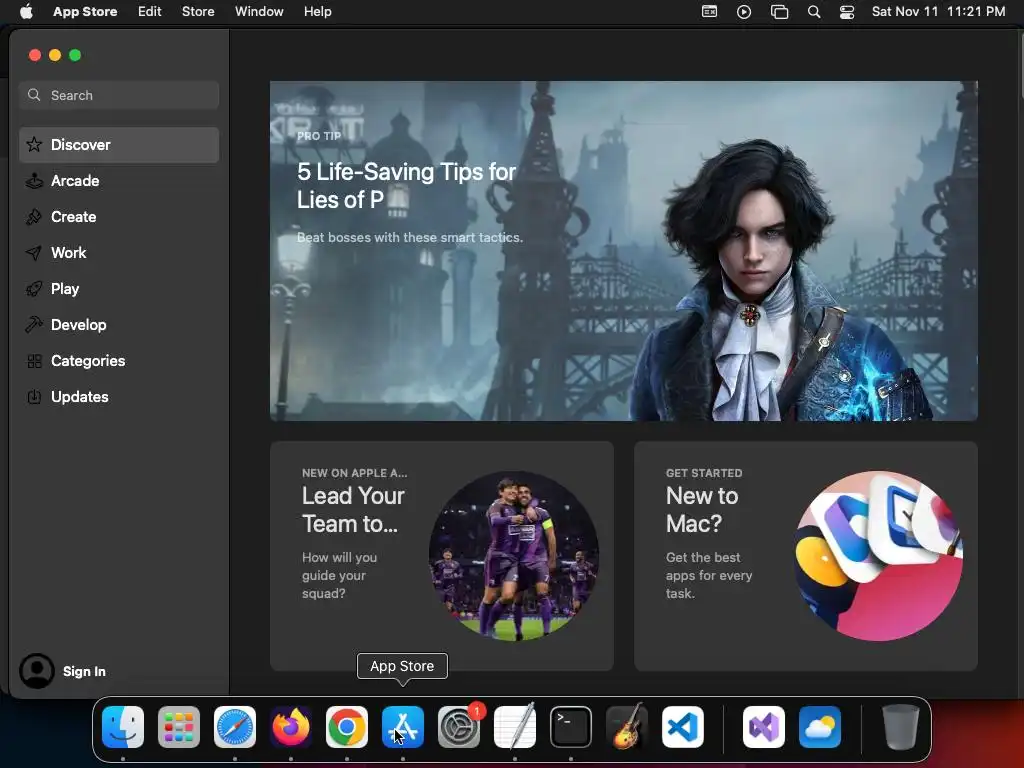Click the Search field in sidebar
This screenshot has width=1024, height=768.
[119, 95]
